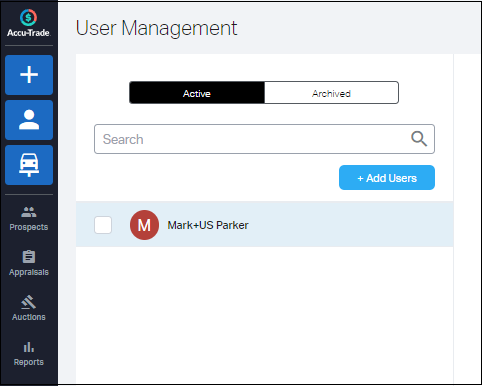Select the Mark+US Parker name text

tap(208, 225)
